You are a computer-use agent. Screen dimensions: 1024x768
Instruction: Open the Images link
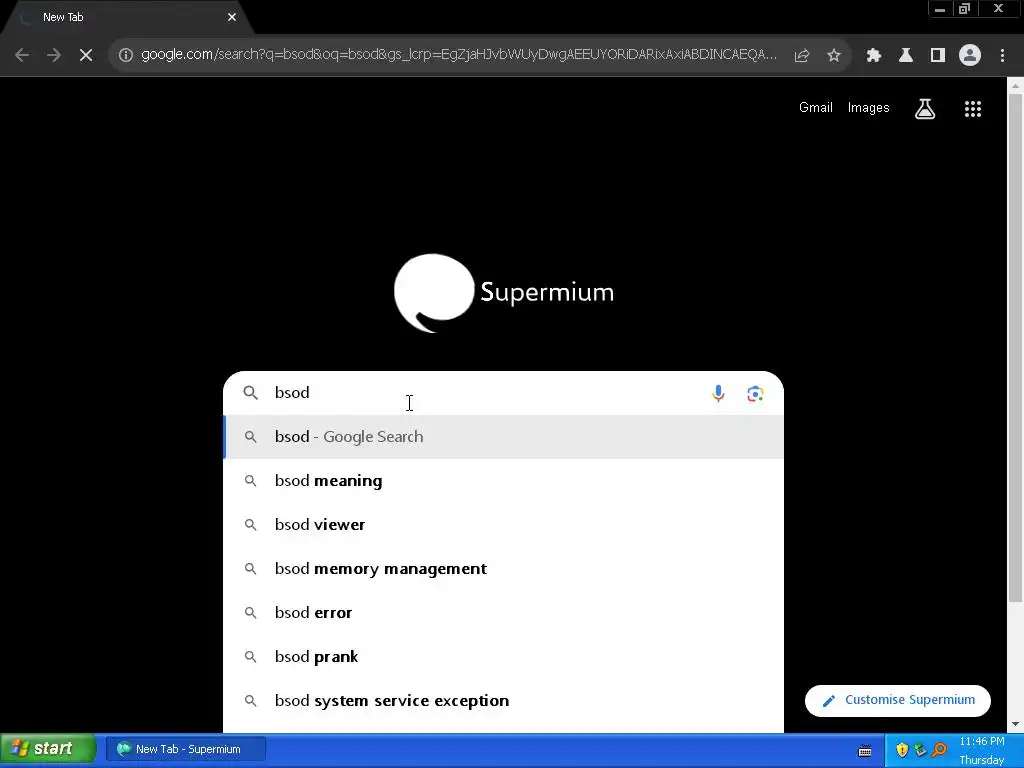868,108
